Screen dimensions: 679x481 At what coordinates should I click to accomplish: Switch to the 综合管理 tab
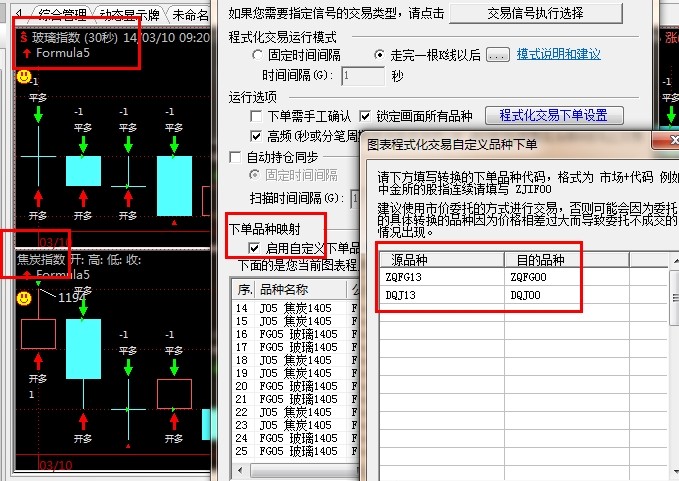[x=62, y=15]
